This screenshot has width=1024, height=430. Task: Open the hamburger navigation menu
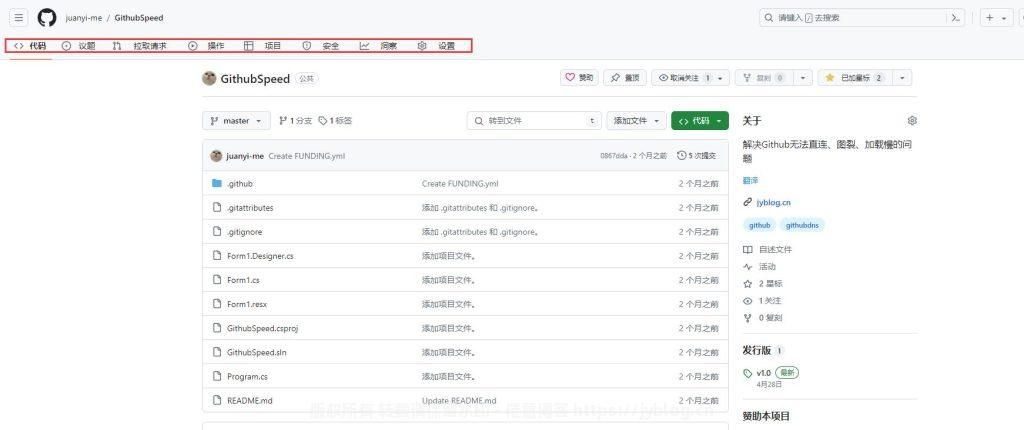click(19, 18)
